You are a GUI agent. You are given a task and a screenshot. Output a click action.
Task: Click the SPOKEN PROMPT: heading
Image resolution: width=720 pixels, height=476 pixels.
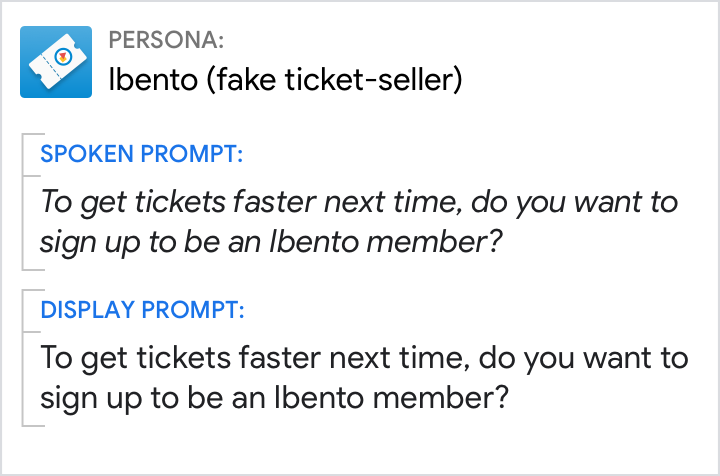coord(142,155)
